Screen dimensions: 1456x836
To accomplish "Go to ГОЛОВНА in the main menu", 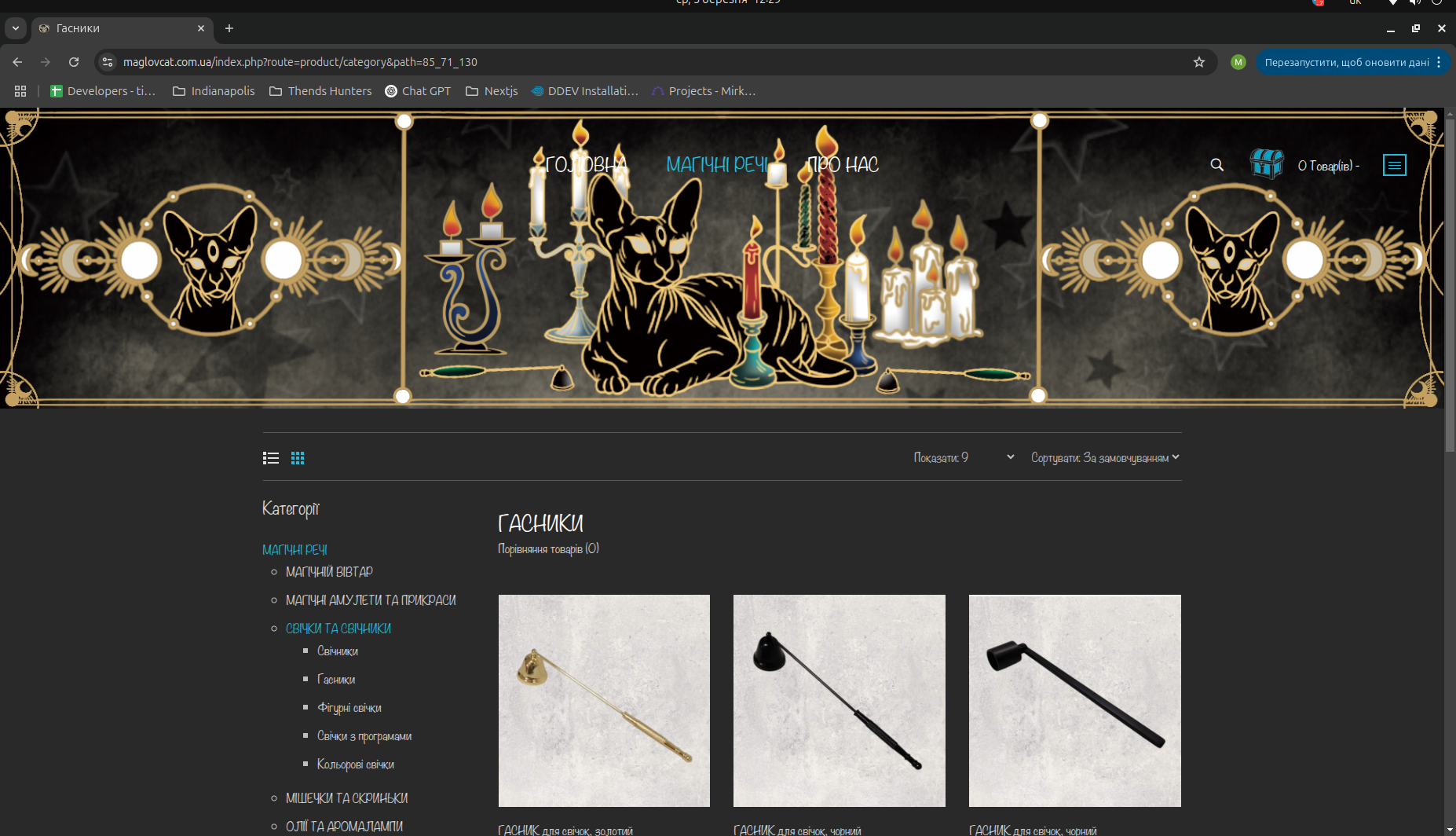I will tap(586, 165).
